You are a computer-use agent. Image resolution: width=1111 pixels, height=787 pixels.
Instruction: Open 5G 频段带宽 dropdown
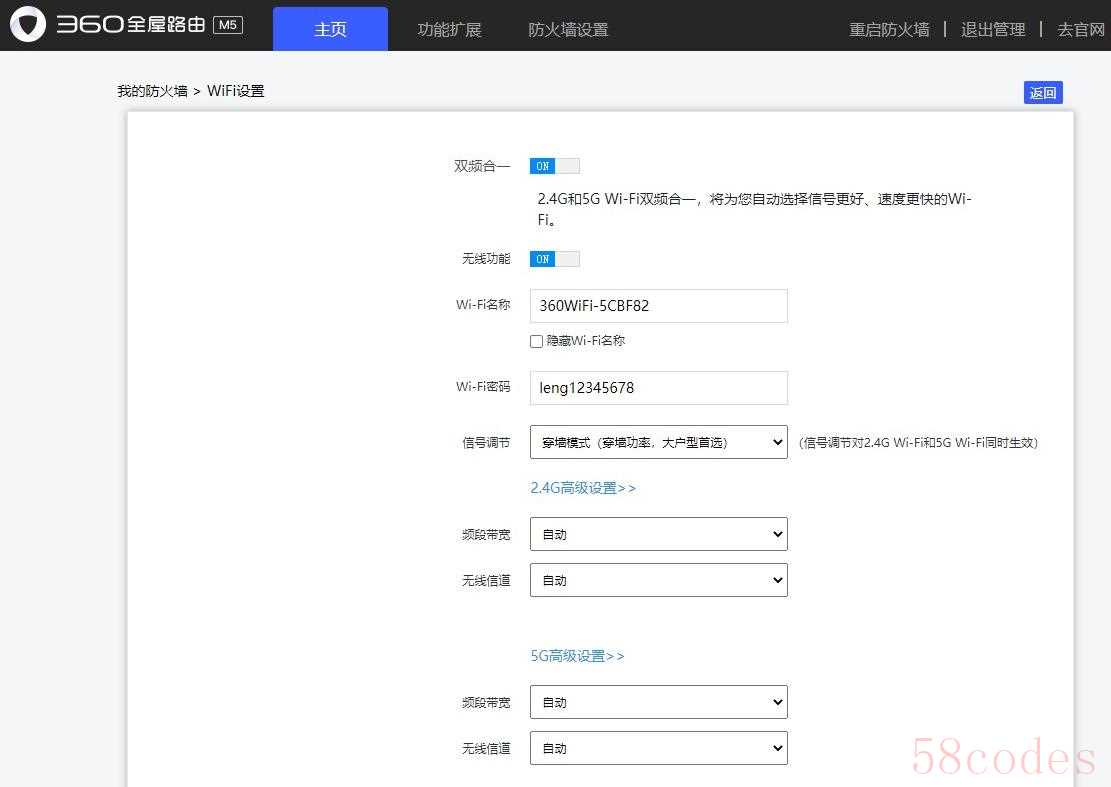658,702
